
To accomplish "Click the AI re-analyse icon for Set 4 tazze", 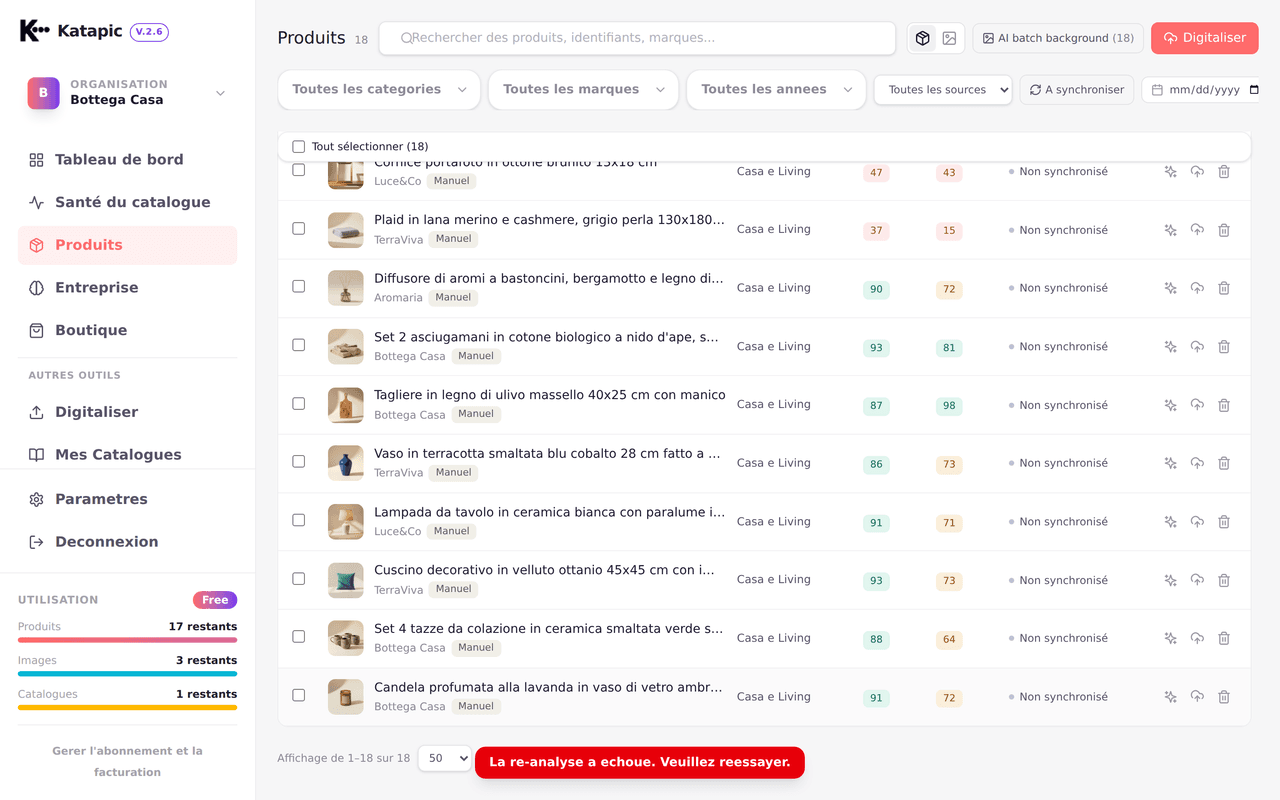I will coord(1170,638).
